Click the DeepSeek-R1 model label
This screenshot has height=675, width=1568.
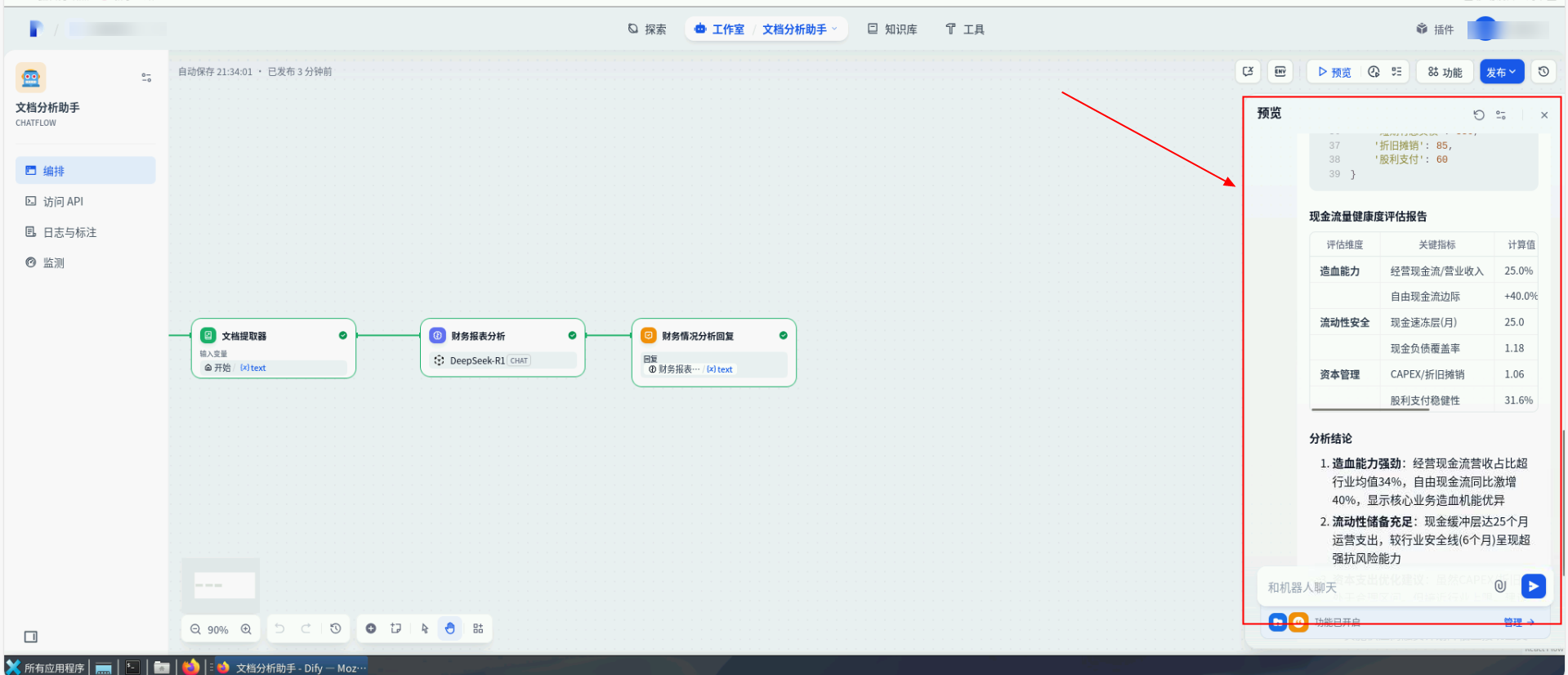coord(477,360)
